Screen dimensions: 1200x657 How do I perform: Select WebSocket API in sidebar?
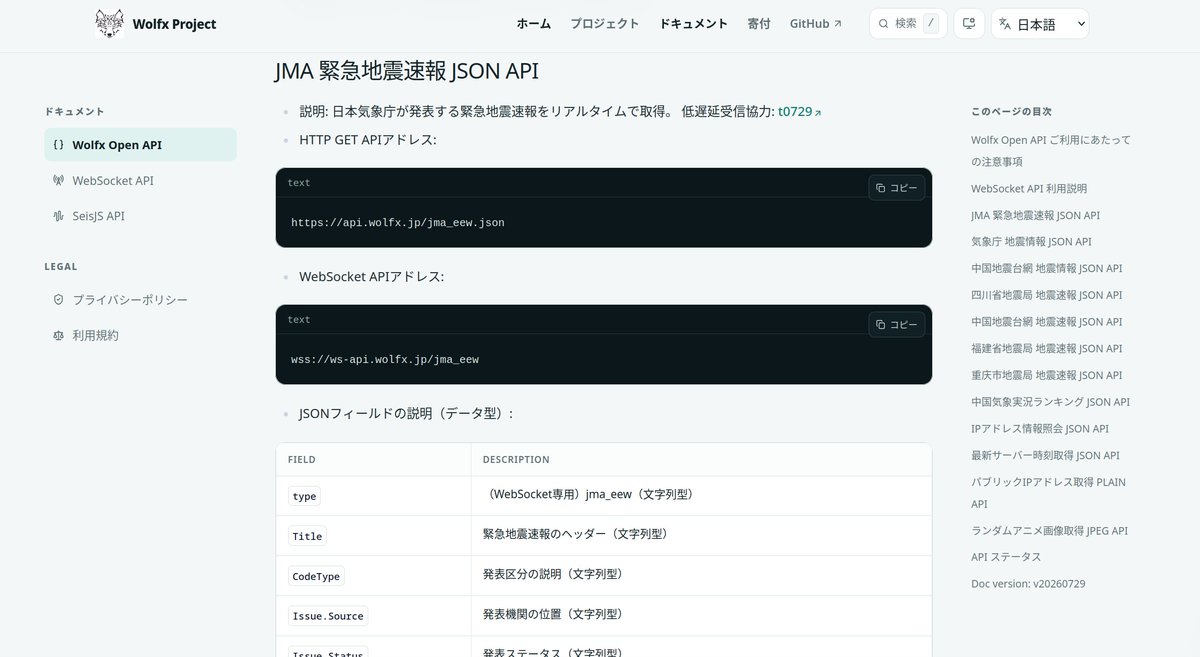(x=140, y=181)
